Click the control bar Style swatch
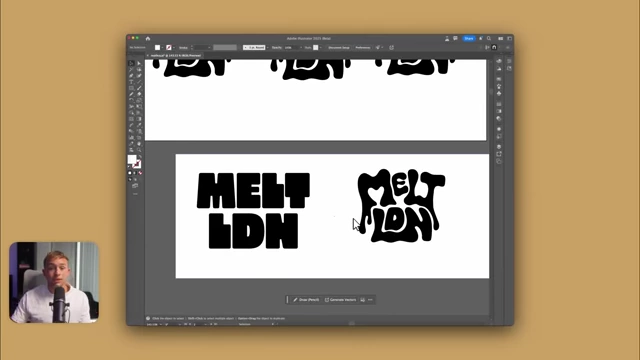Viewport: 640px width, 360px height. pyautogui.click(x=316, y=48)
